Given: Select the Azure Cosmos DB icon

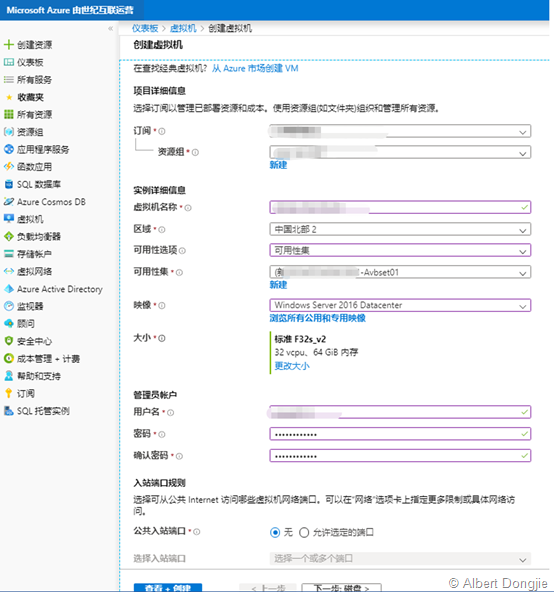Looking at the screenshot, I should [x=8, y=202].
